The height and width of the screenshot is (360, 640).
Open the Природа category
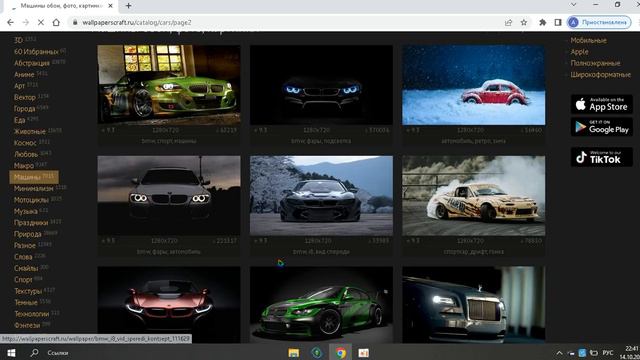tap(28, 234)
